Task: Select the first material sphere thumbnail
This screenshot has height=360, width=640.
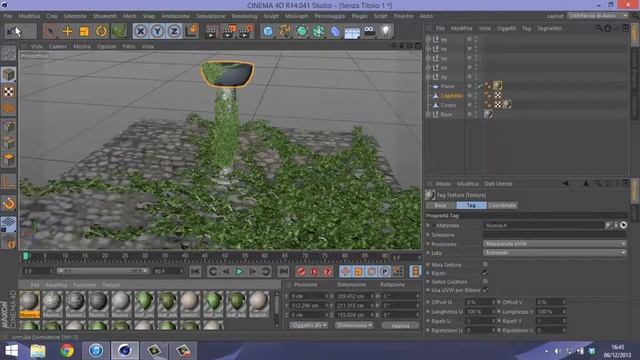Action: pos(30,301)
